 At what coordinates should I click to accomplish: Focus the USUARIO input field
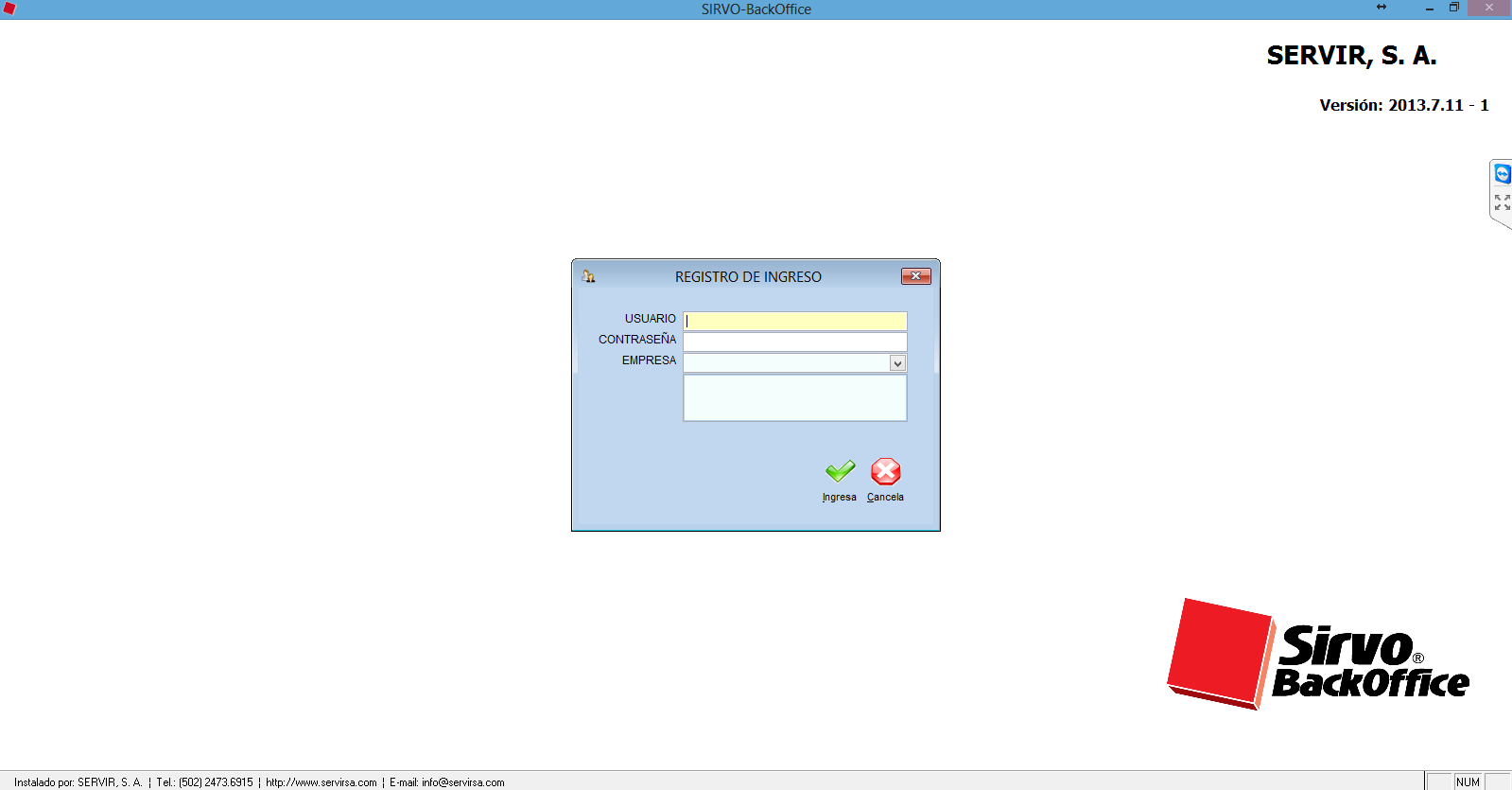point(794,321)
